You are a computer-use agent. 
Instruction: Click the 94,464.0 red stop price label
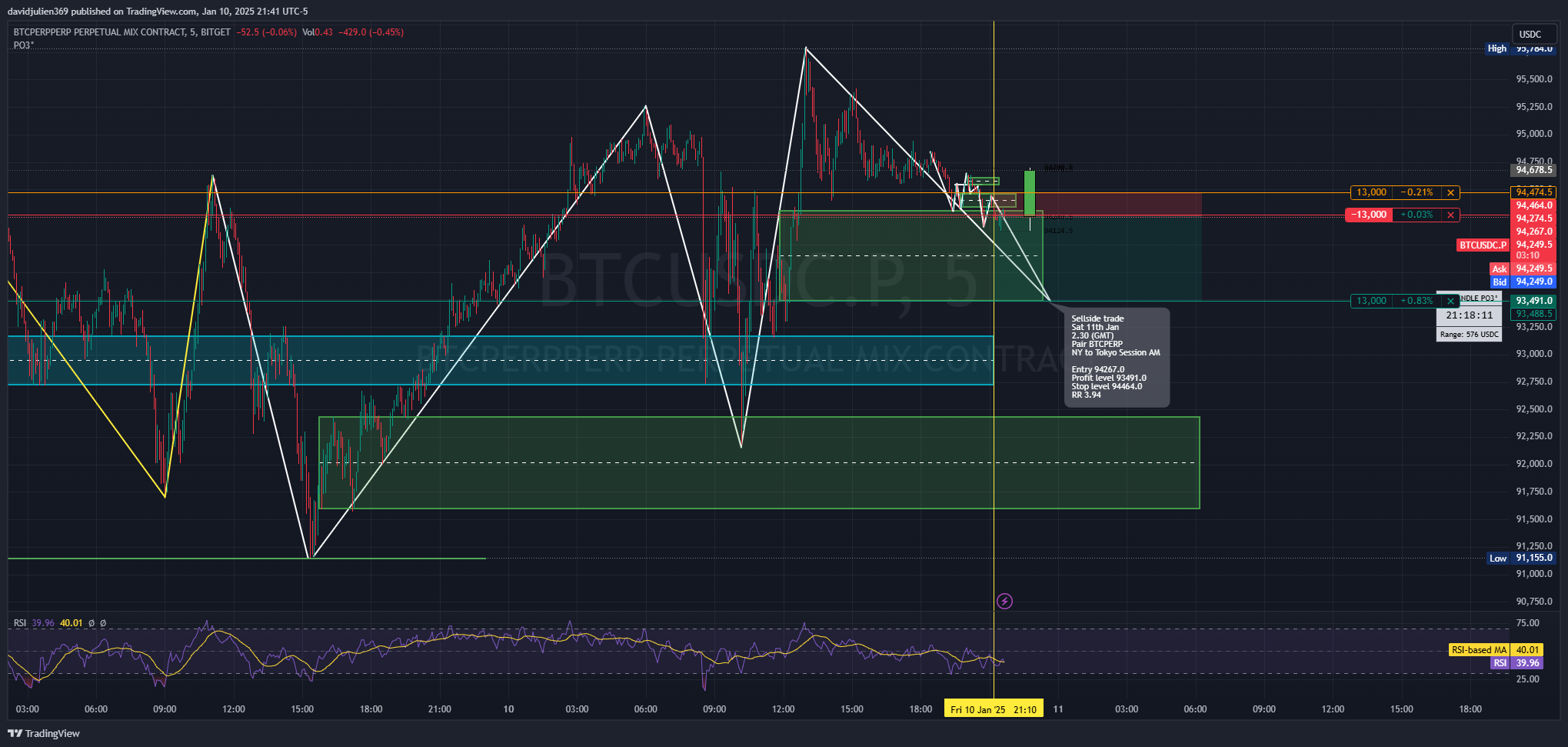coord(1533,205)
